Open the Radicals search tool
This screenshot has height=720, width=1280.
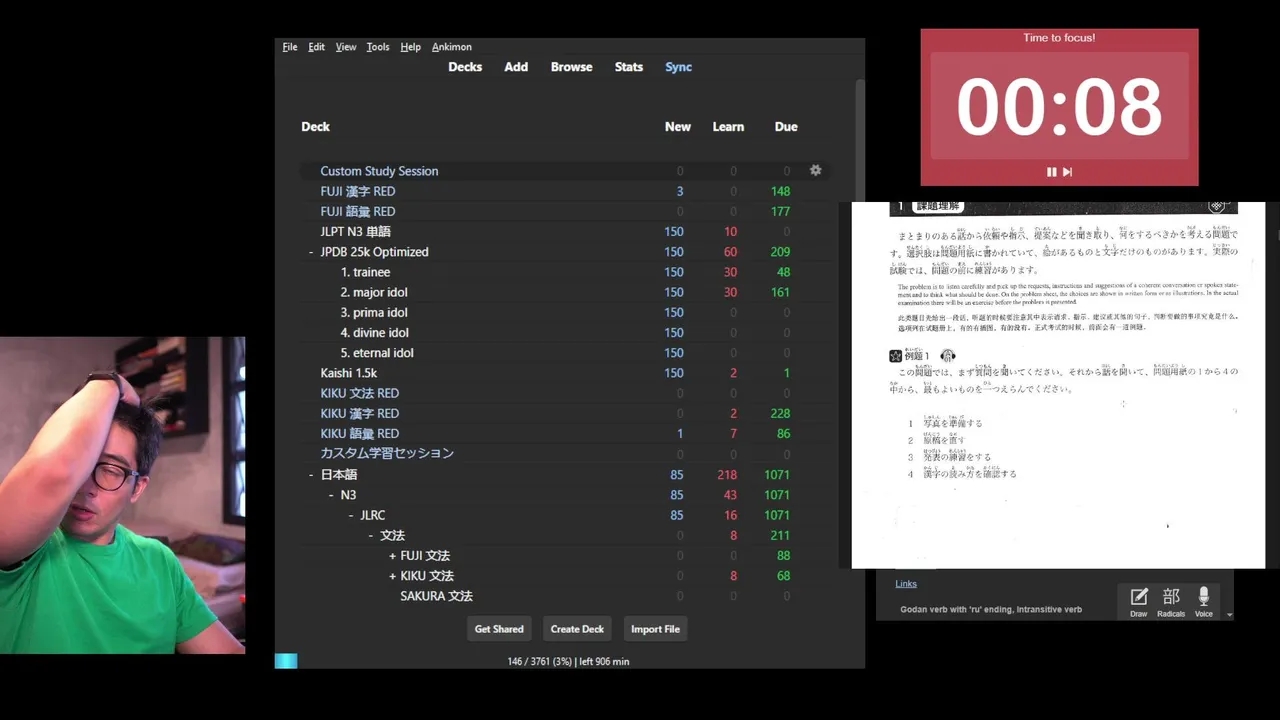click(x=1171, y=602)
